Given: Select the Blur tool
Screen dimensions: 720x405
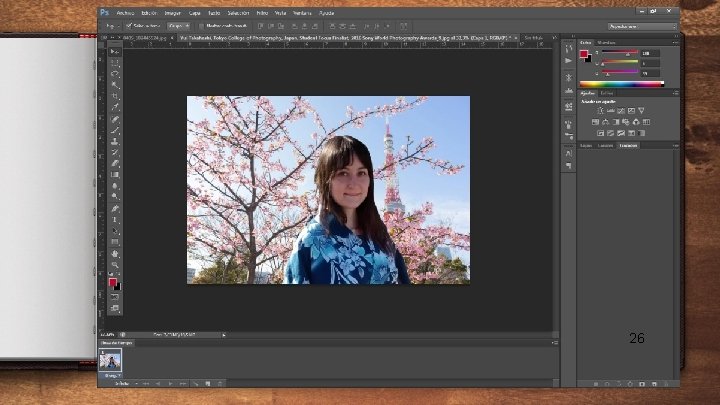Looking at the screenshot, I should [114, 186].
